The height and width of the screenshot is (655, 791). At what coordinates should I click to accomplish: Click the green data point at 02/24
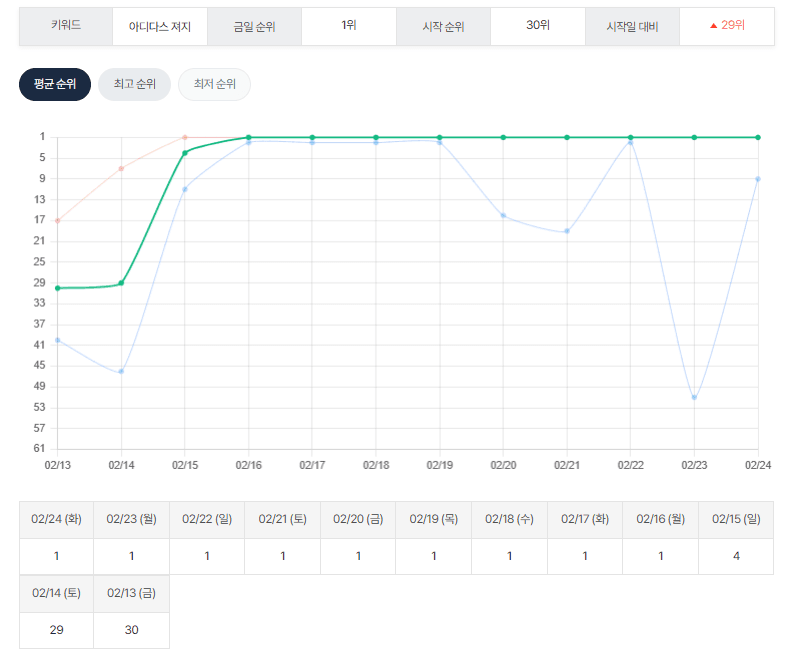point(758,137)
